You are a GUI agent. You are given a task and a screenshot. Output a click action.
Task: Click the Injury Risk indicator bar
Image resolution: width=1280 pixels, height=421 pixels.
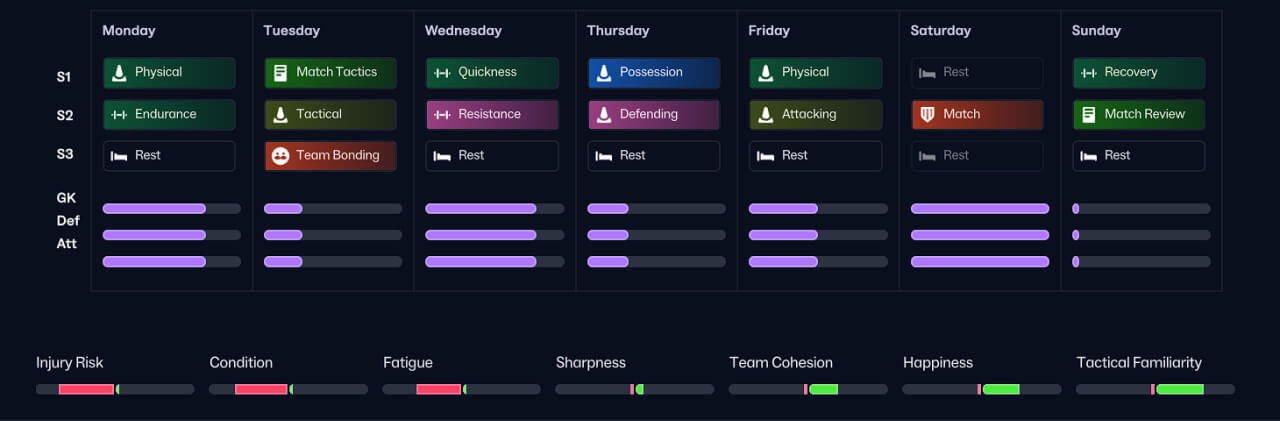click(114, 389)
